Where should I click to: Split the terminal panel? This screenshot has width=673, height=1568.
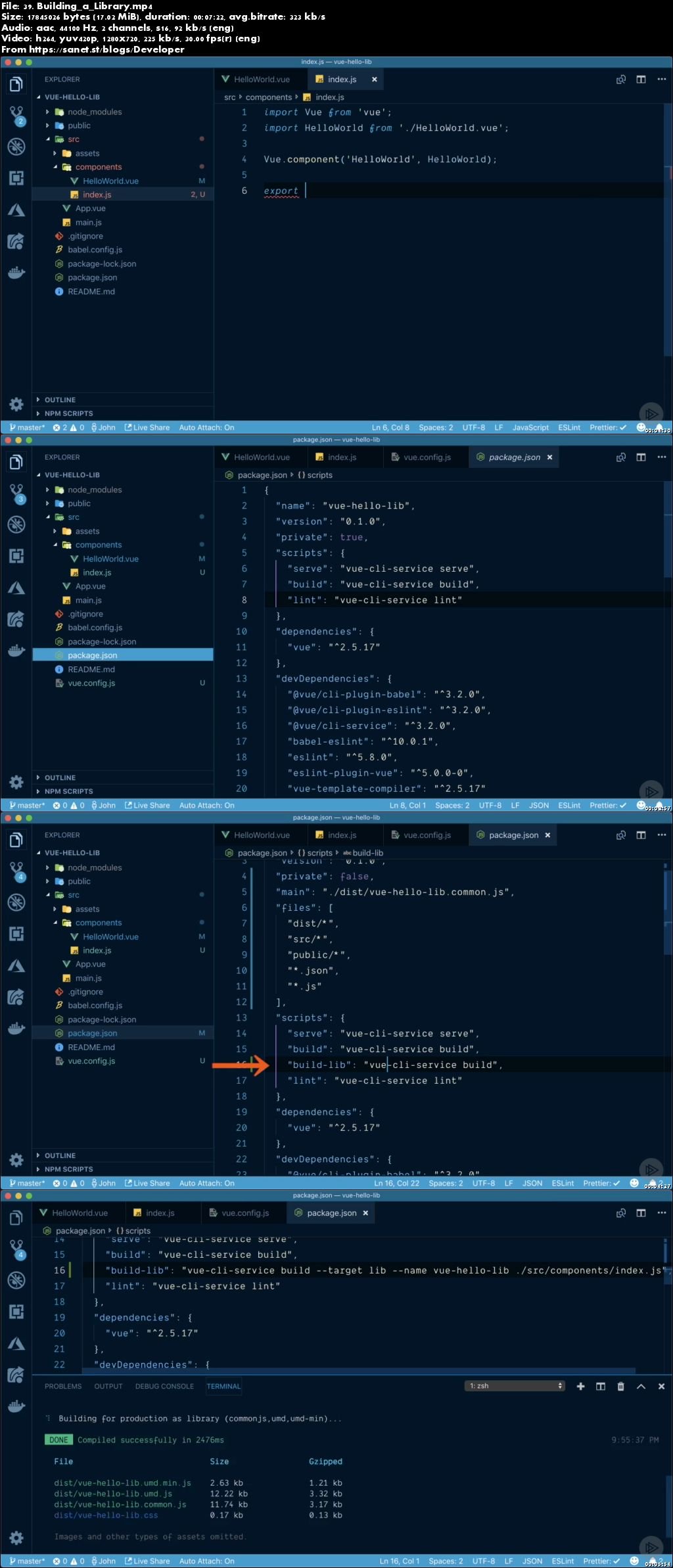pos(601,1386)
